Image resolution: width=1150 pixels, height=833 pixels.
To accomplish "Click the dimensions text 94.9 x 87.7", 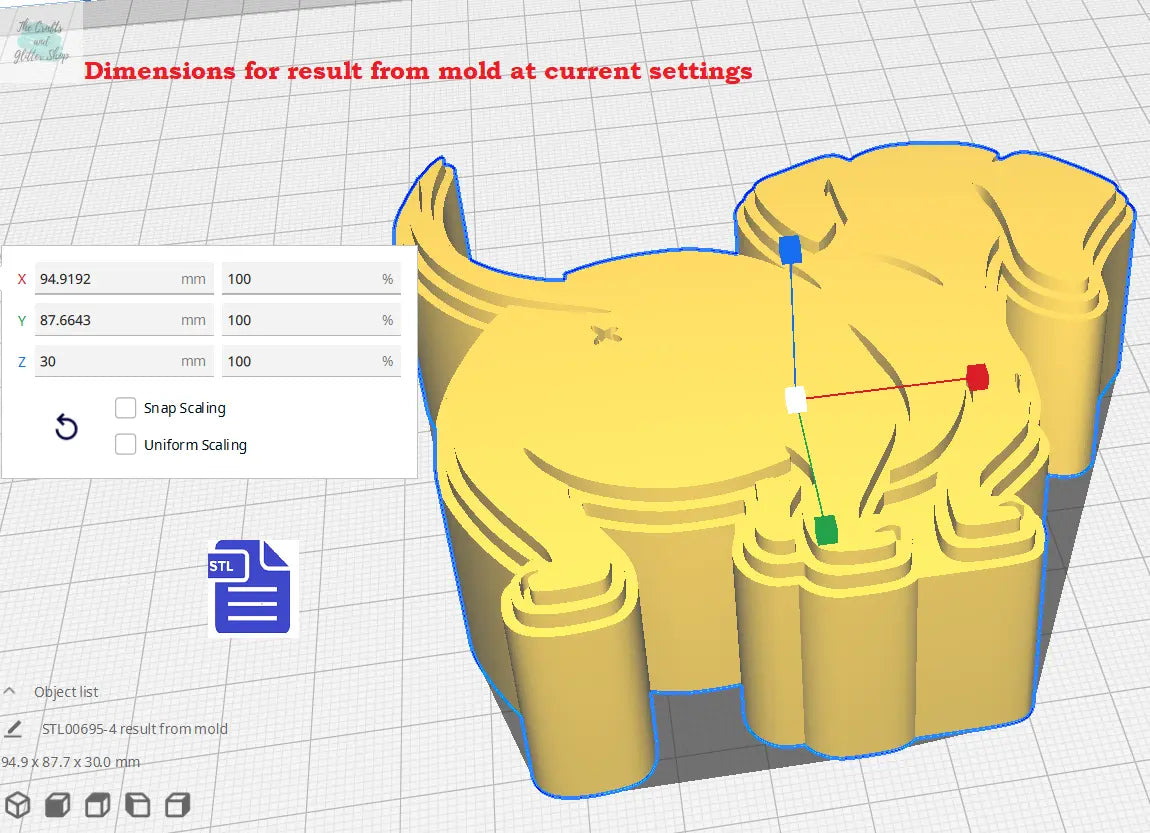I will tap(68, 762).
